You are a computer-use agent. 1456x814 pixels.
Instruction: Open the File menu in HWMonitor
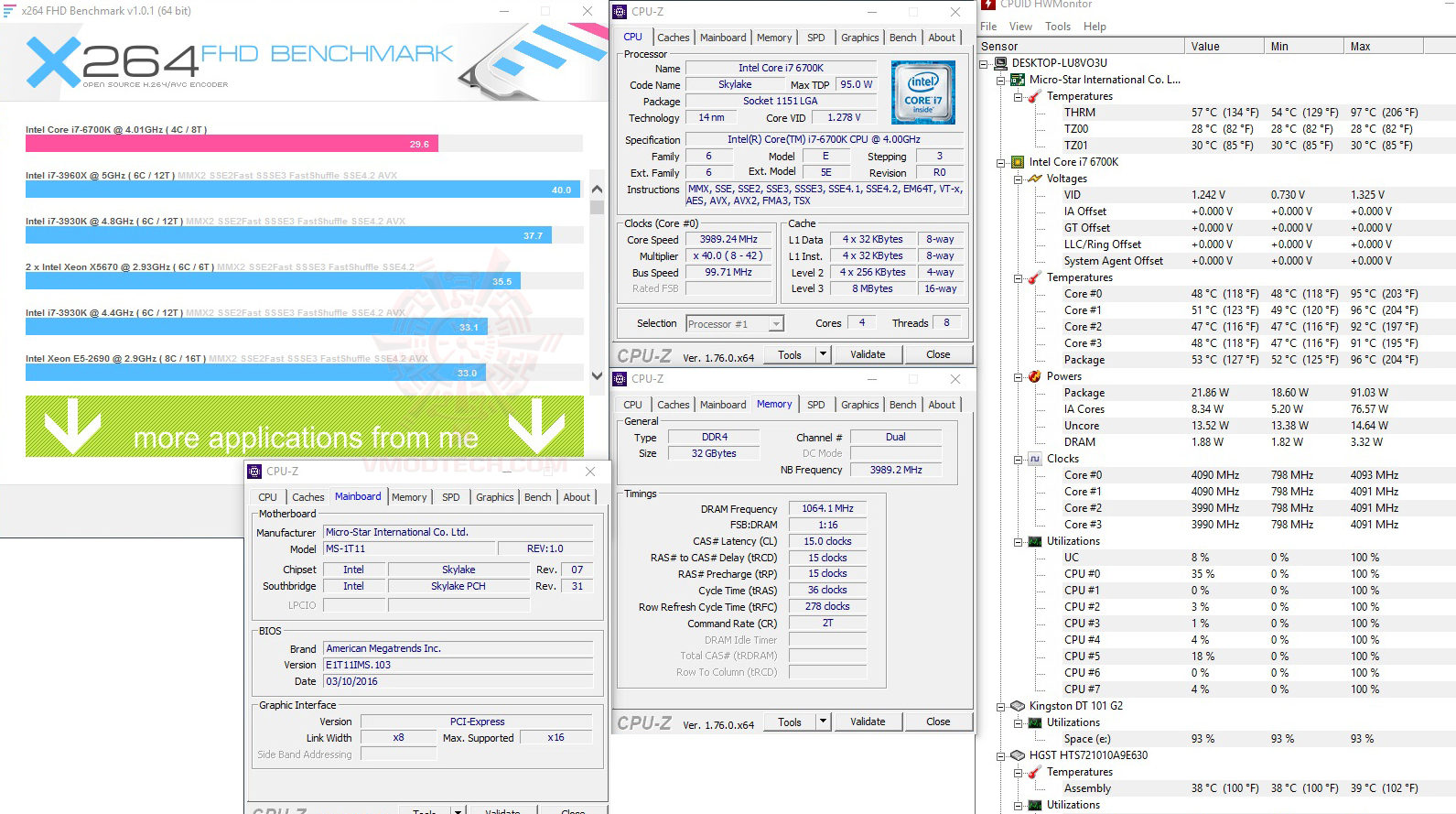click(988, 27)
